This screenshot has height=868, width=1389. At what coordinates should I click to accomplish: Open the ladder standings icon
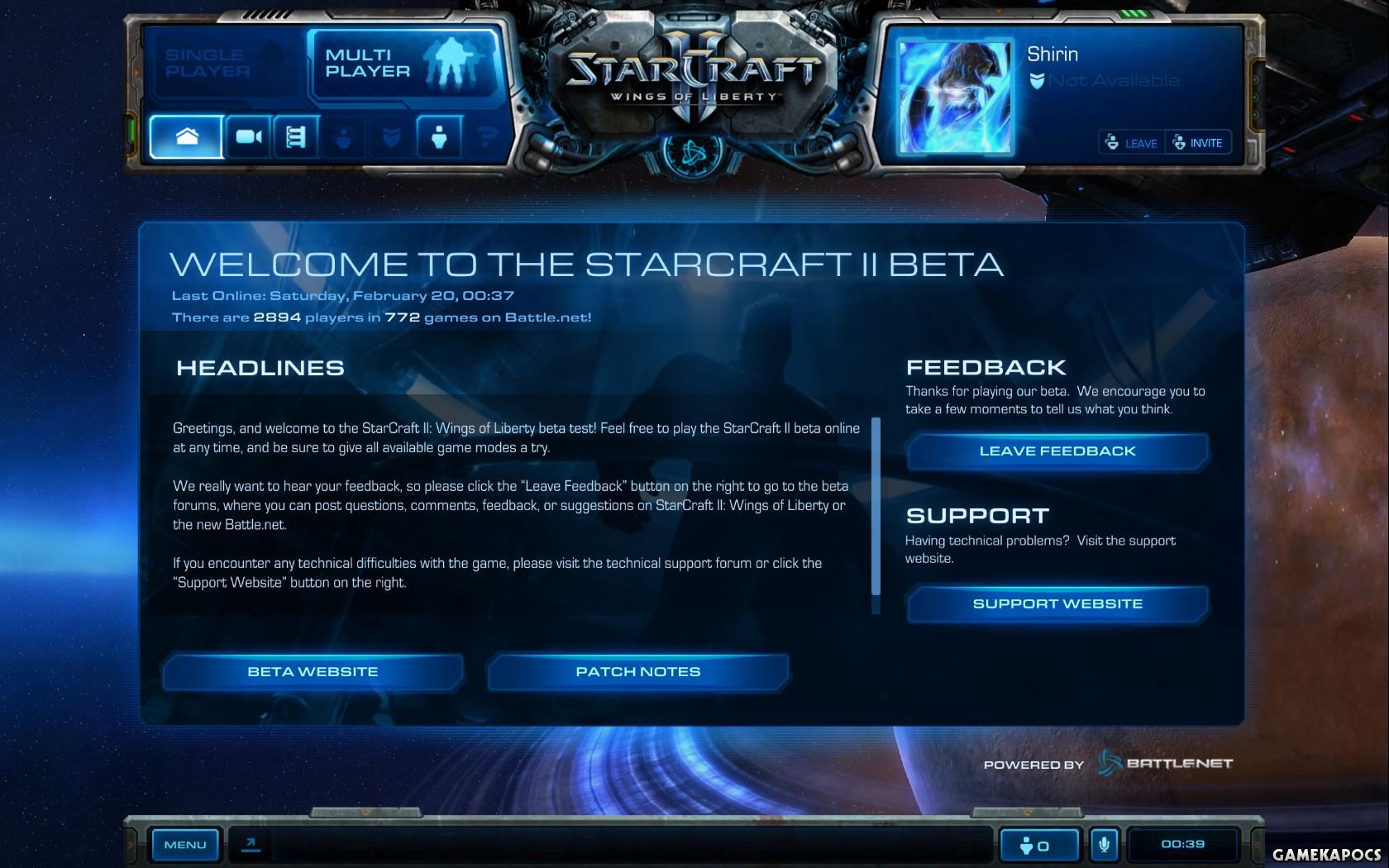[296, 136]
